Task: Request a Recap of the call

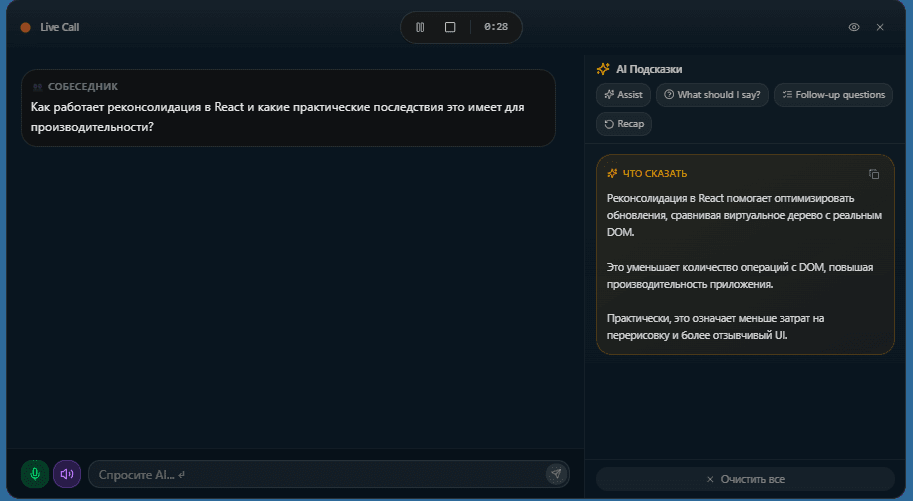Action: [624, 124]
